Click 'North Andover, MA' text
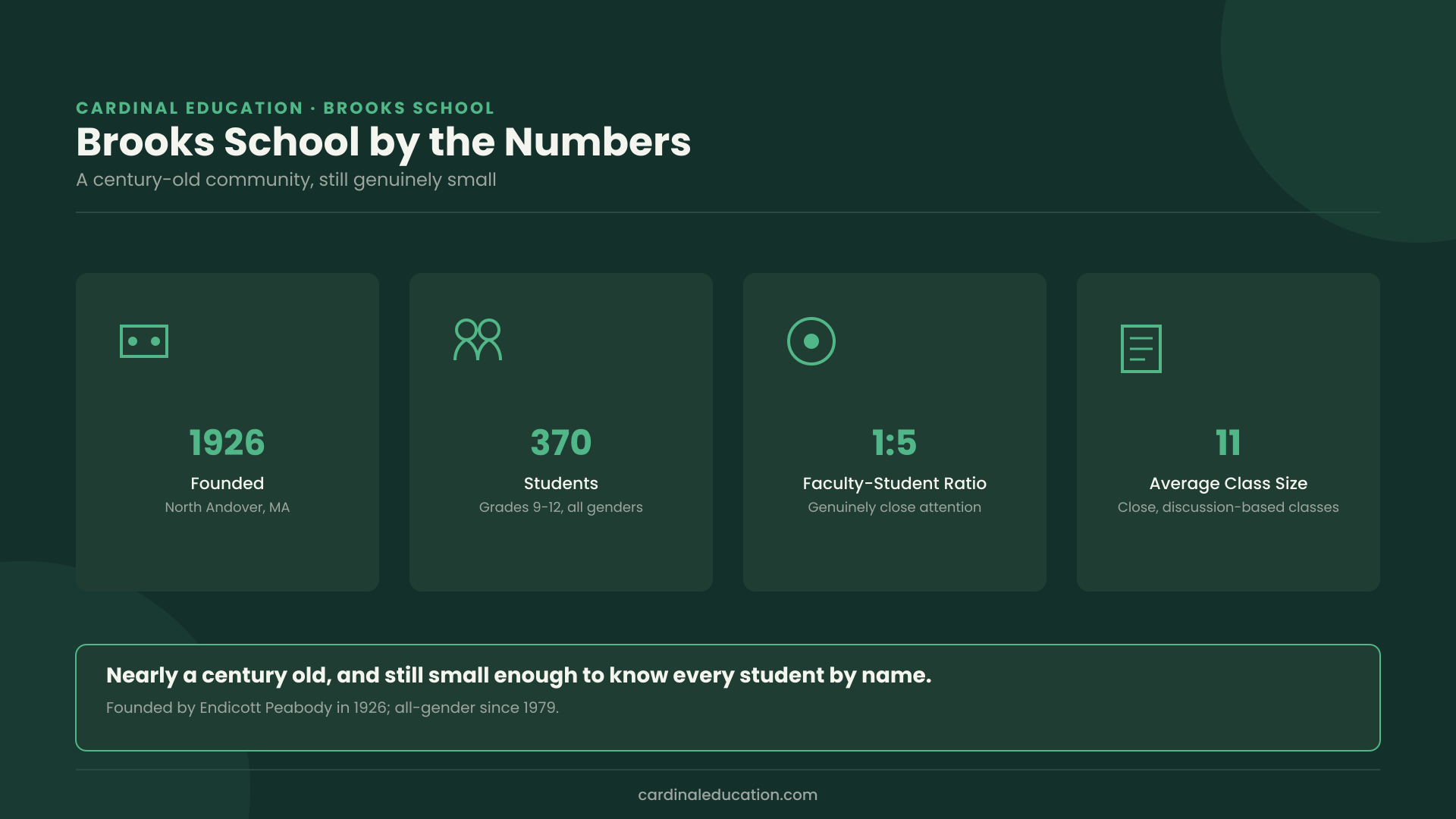1456x819 pixels. pos(227,507)
